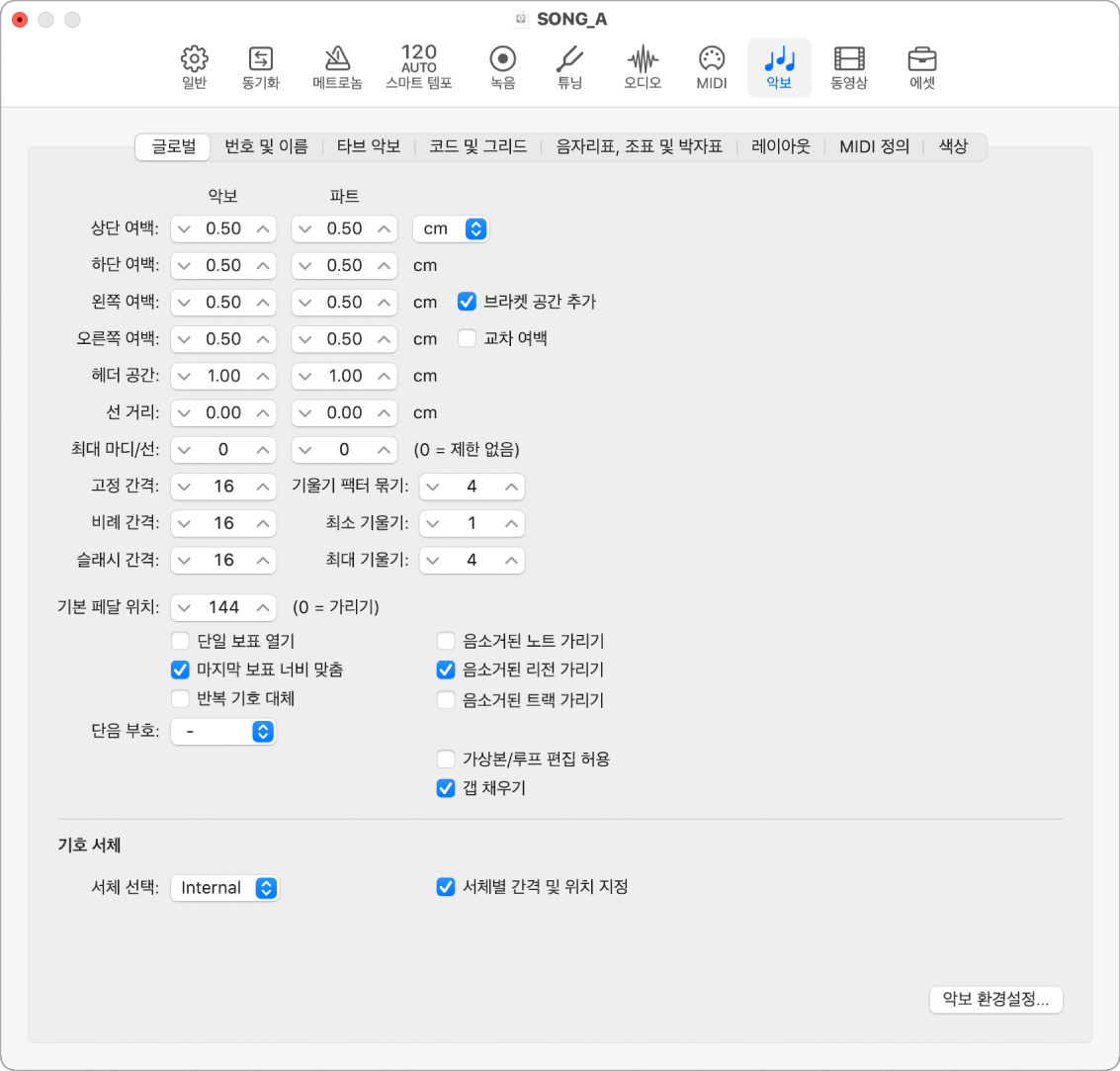
Task: Open the 동영상 movie settings
Action: point(848,67)
